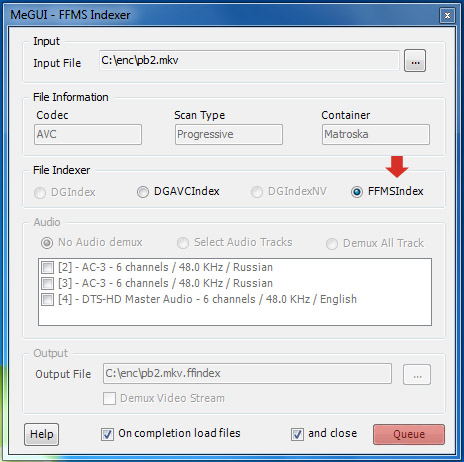
Task: Click the Queue button
Action: click(x=409, y=434)
